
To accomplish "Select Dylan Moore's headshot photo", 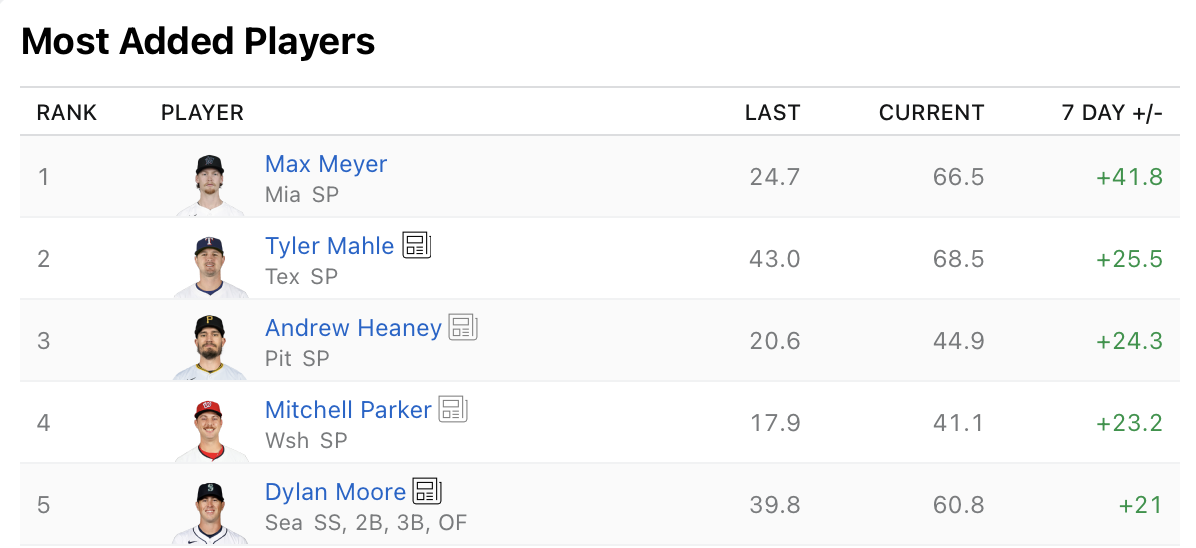I will click(210, 512).
